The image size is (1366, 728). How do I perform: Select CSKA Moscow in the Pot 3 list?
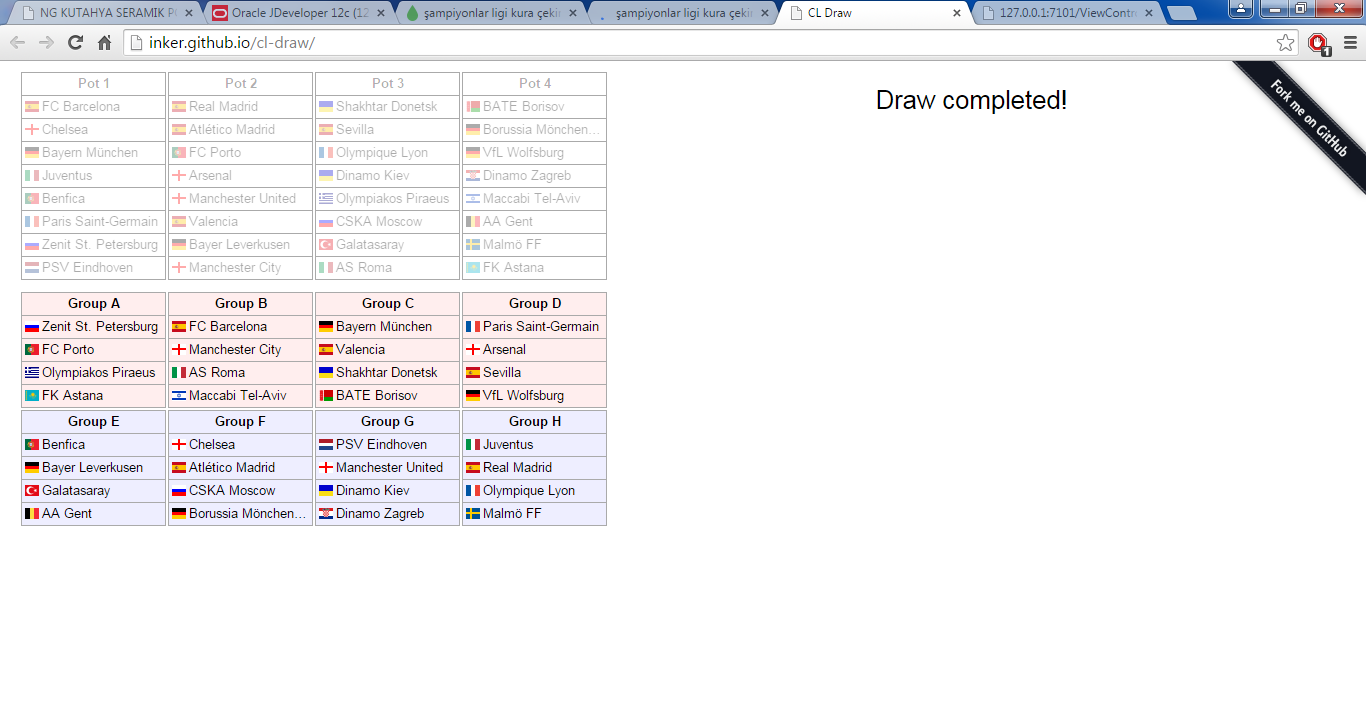388,222
